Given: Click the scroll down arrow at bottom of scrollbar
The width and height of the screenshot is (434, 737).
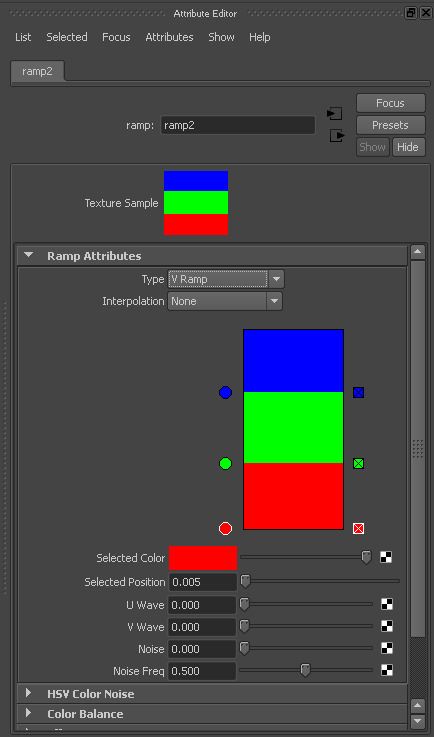Looking at the screenshot, I should (x=418, y=721).
